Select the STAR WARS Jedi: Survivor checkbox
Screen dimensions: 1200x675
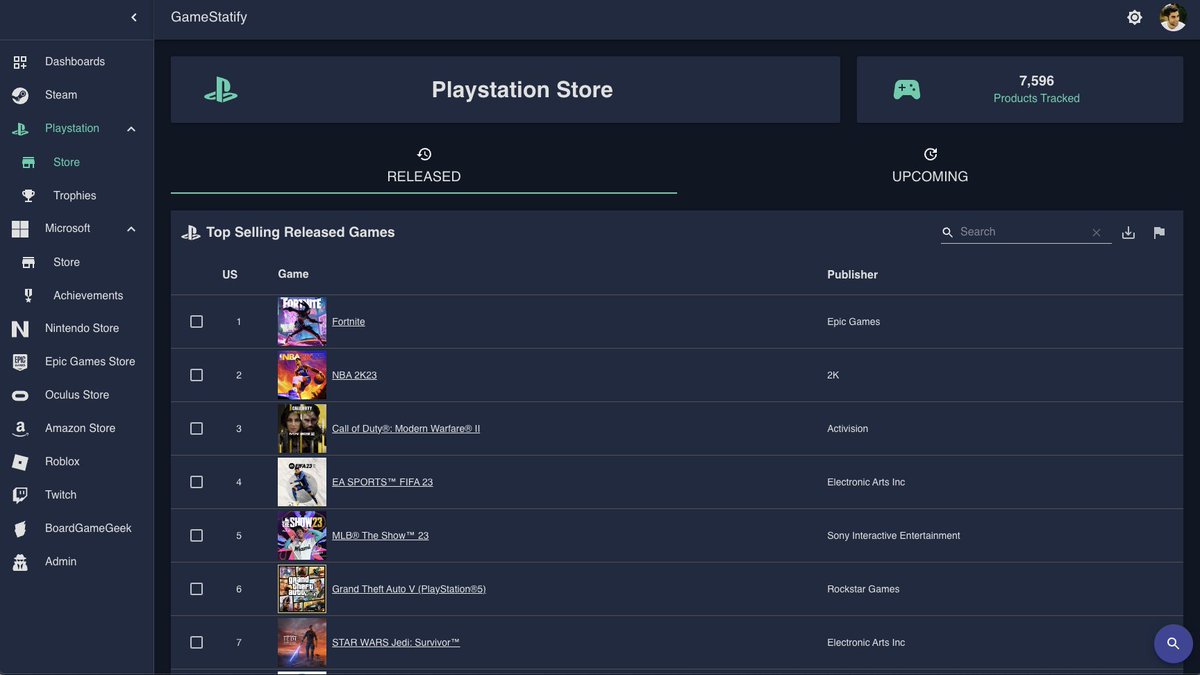(x=196, y=643)
